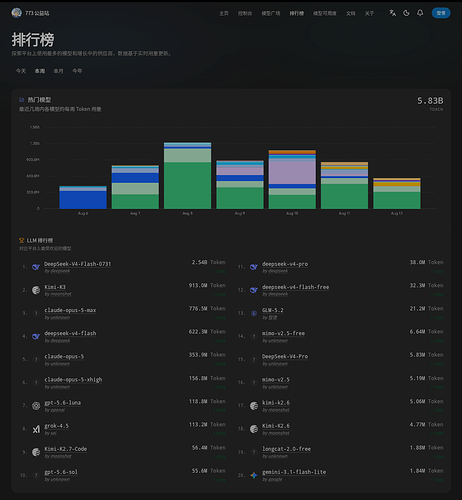This screenshot has width=462, height=500.
Task: Open 模型广场 in the navigation bar
Action: [271, 13]
